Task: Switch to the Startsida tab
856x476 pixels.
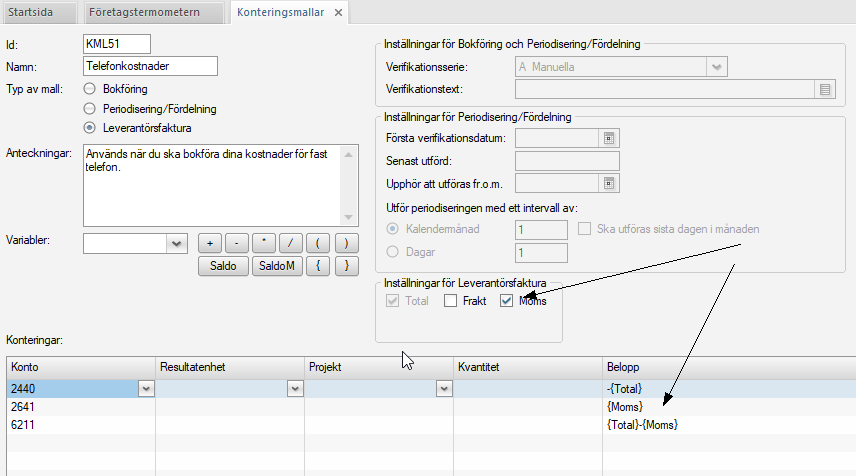Action: pos(39,13)
